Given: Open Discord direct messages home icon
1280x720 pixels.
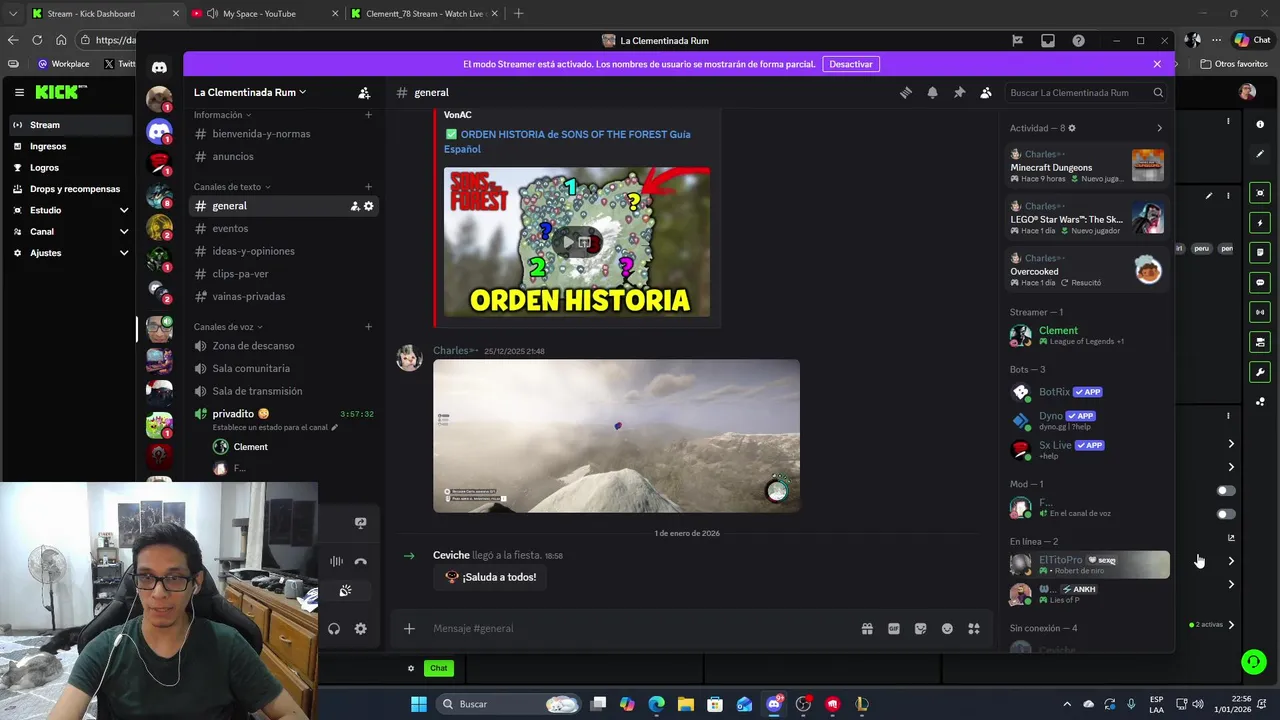Looking at the screenshot, I should 159,67.
